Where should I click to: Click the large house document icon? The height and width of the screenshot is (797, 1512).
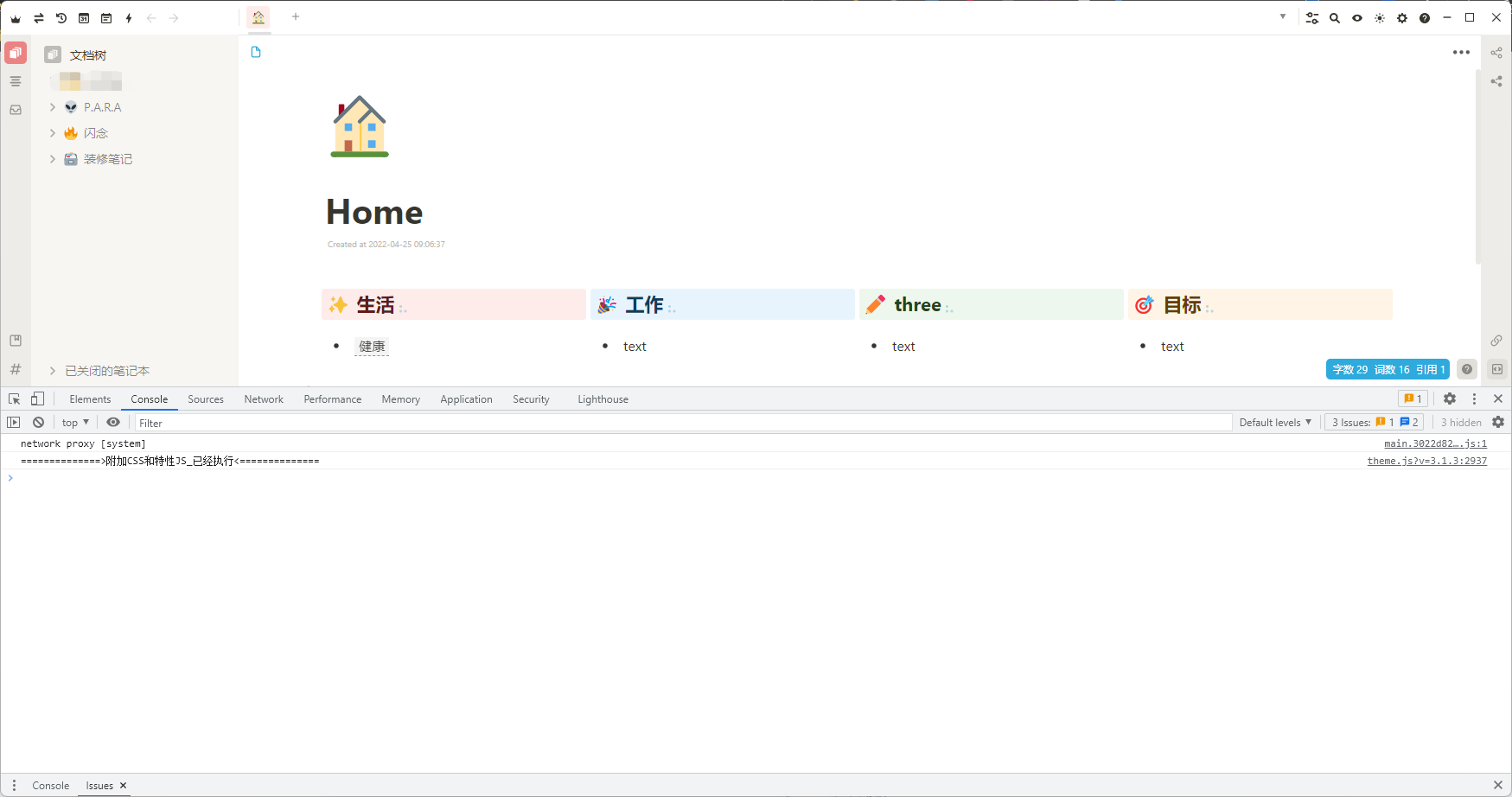(x=360, y=126)
